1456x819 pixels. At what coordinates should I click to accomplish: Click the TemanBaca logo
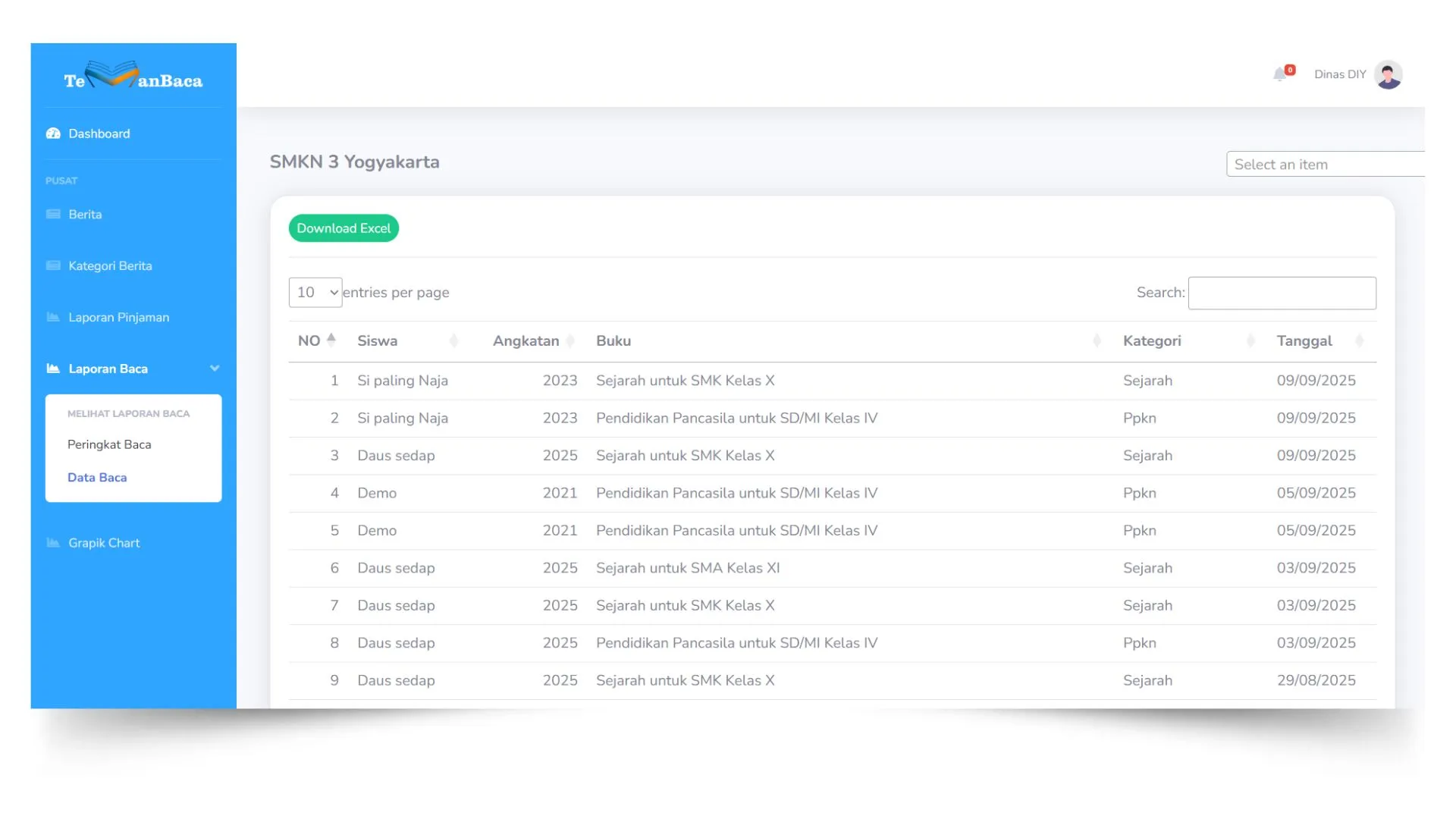[x=133, y=77]
